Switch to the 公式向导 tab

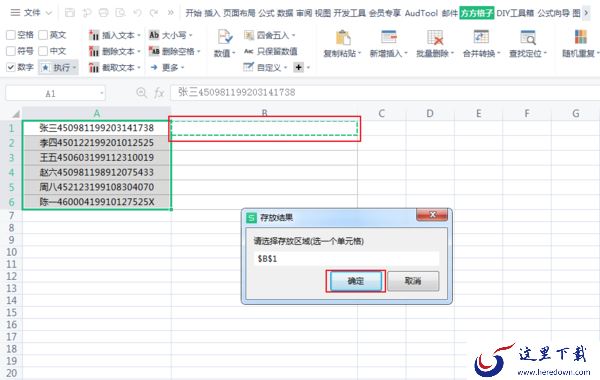click(x=553, y=13)
